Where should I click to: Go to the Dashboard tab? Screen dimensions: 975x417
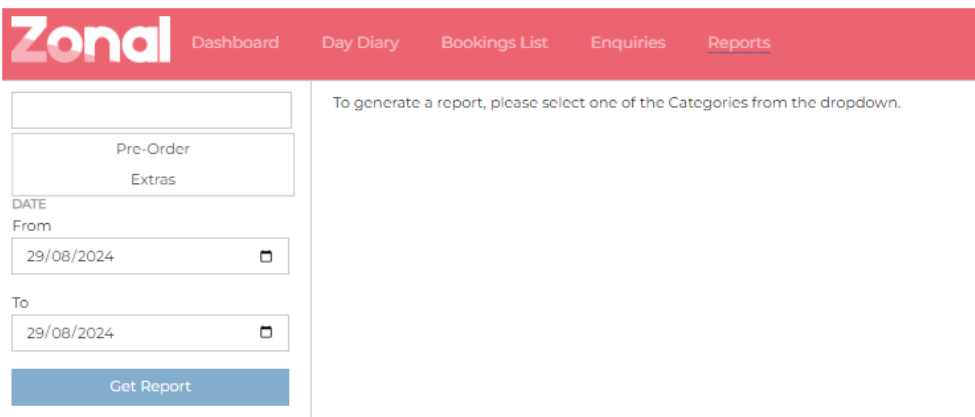click(235, 43)
